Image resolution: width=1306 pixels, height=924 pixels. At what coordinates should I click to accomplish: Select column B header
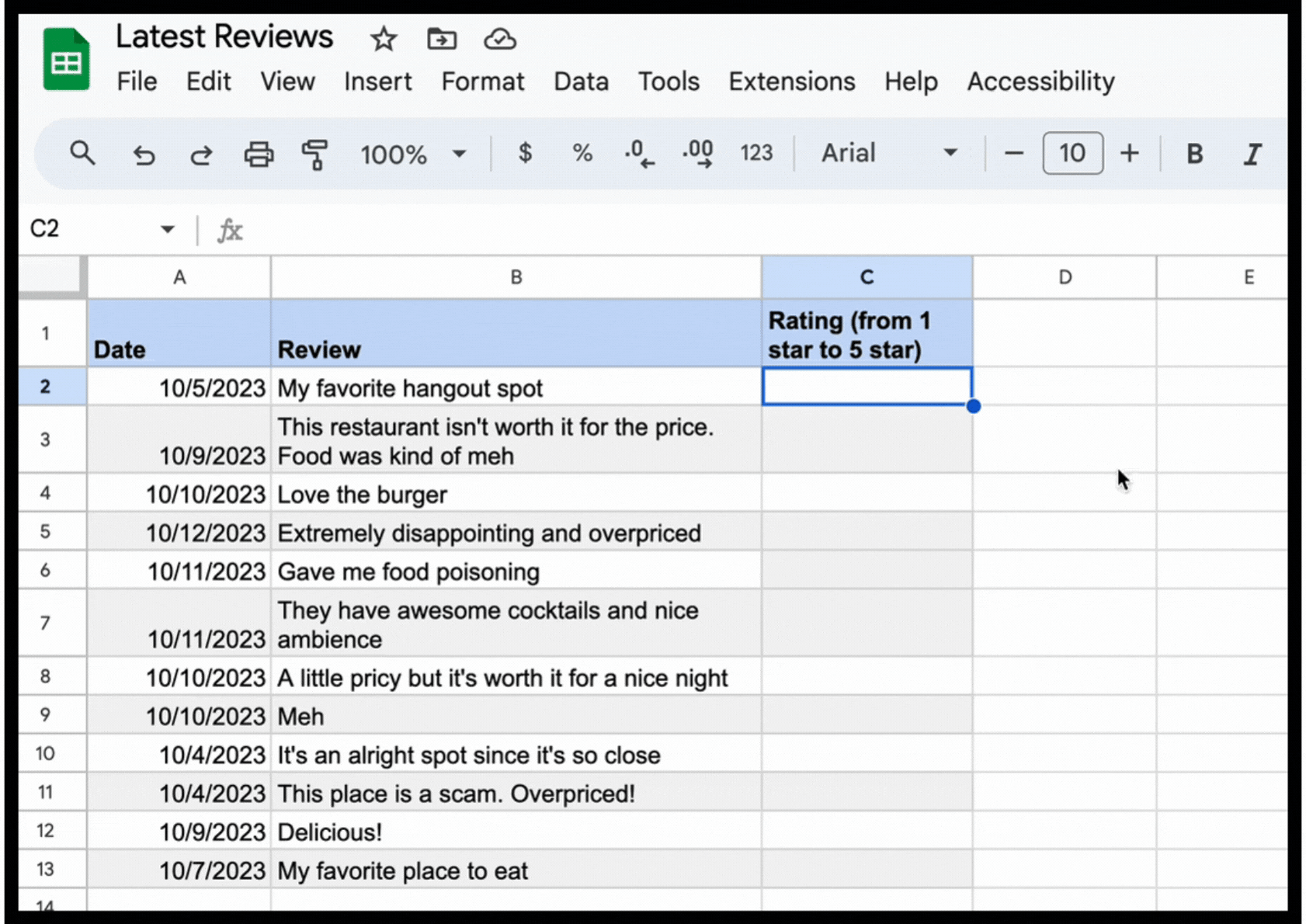(516, 277)
